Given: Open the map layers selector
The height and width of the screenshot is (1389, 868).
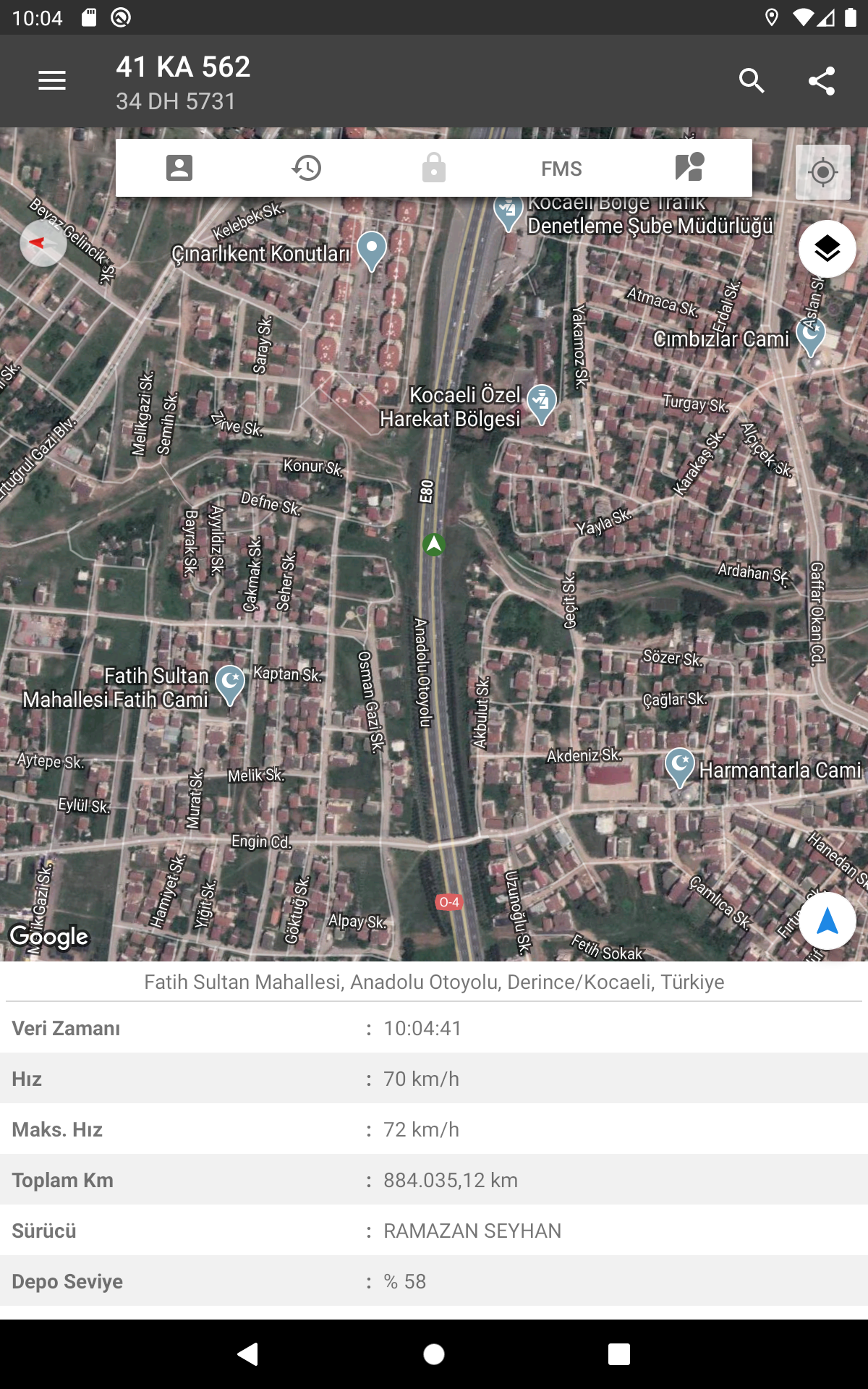Looking at the screenshot, I should (x=827, y=249).
